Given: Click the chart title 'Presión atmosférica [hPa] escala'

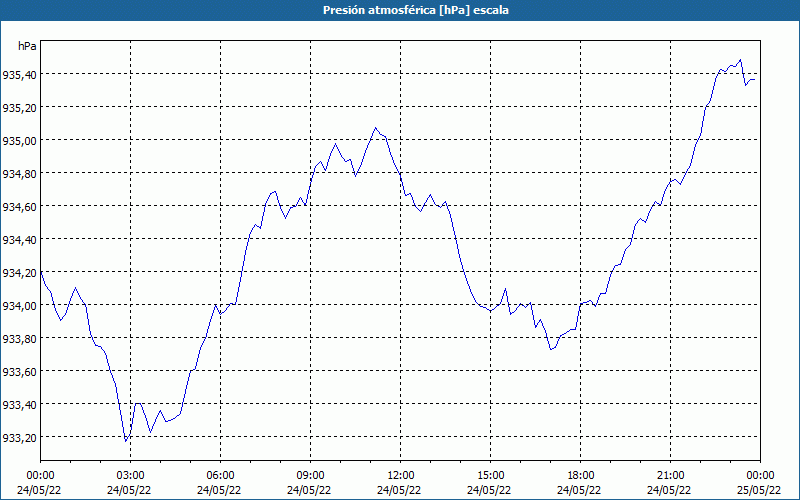Looking at the screenshot, I should [x=416, y=10].
